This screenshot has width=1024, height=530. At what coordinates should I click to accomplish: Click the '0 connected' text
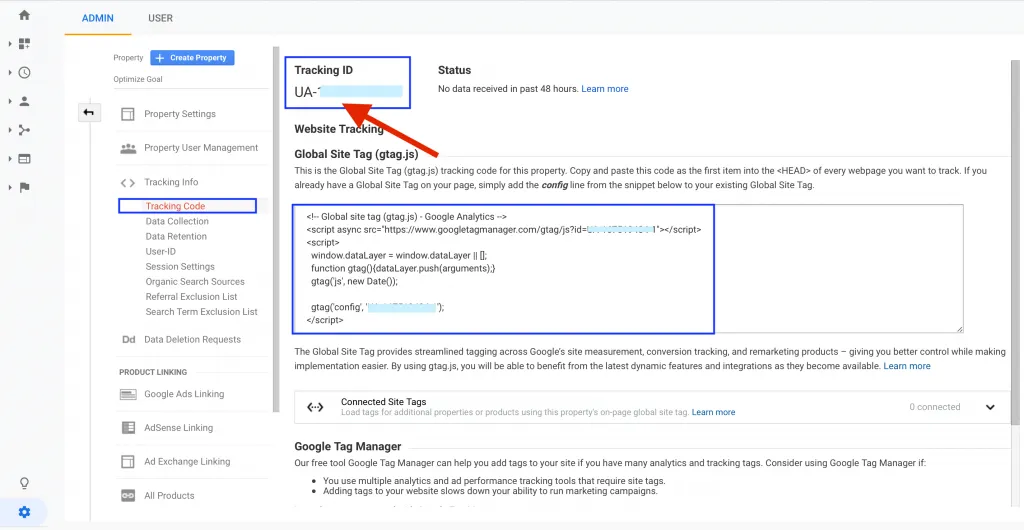pyautogui.click(x=935, y=407)
